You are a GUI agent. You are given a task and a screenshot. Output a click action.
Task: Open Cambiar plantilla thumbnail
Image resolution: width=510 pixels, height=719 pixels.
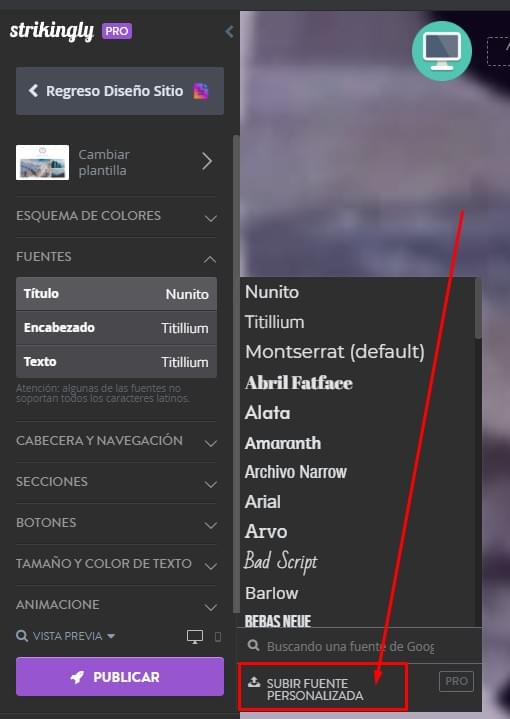tap(43, 162)
